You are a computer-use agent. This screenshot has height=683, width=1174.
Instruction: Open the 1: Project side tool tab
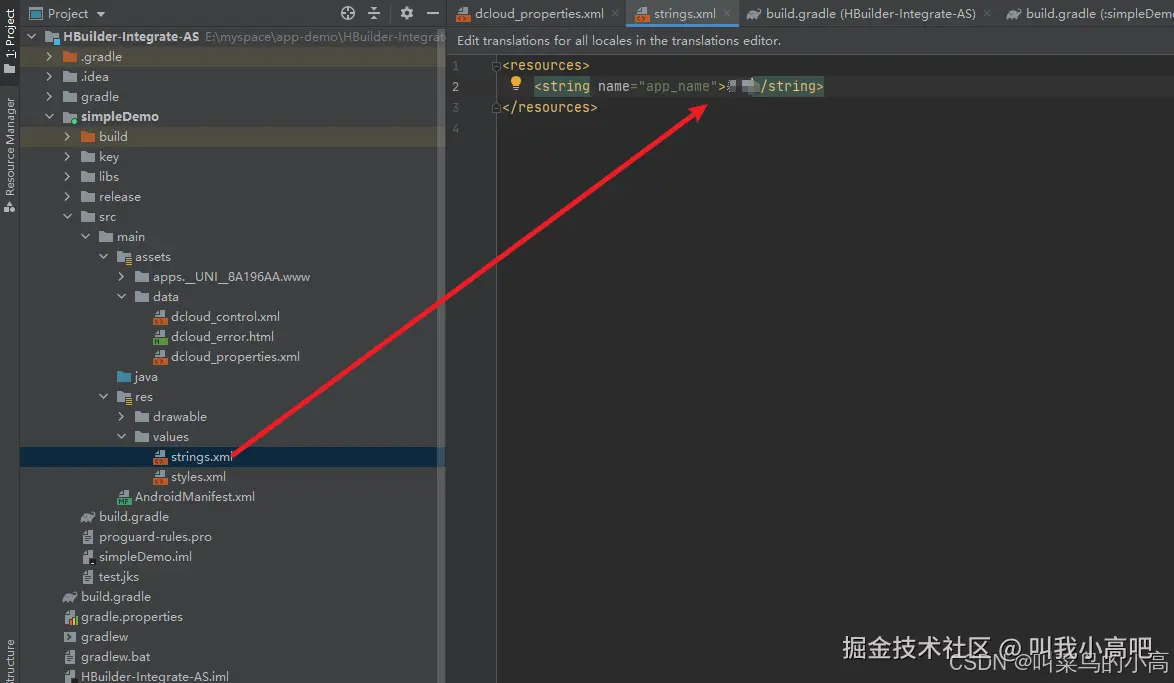click(x=10, y=40)
